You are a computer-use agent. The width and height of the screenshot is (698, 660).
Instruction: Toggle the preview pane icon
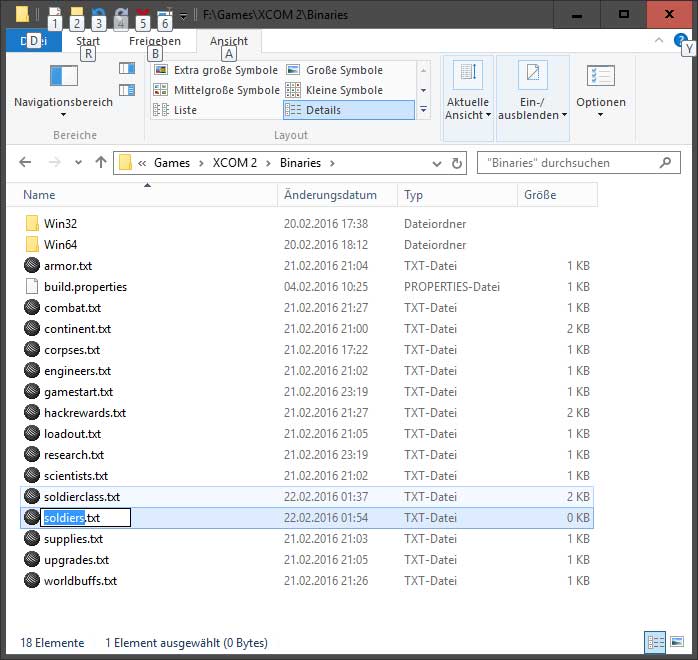(x=127, y=68)
